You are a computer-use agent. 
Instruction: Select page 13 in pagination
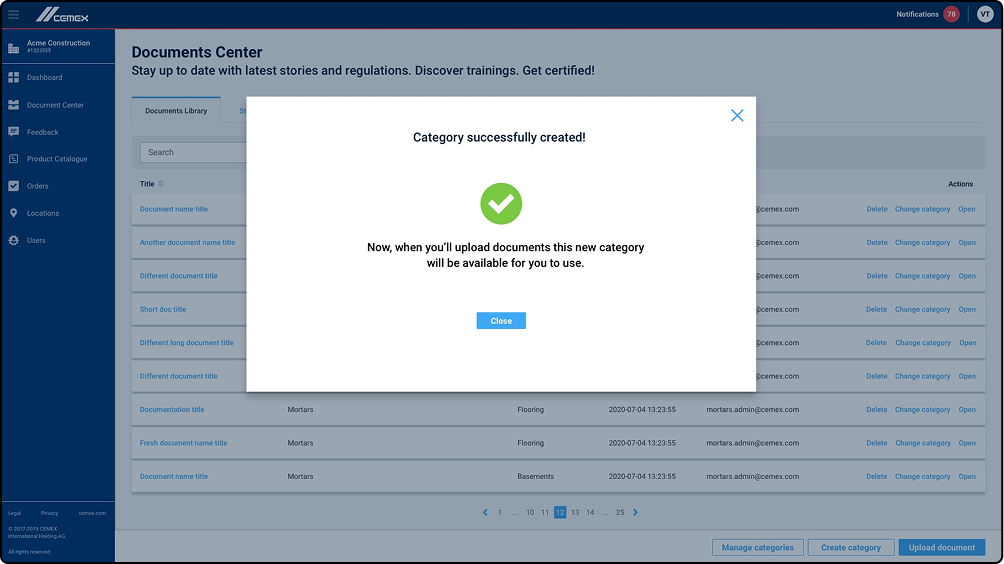[x=575, y=512]
